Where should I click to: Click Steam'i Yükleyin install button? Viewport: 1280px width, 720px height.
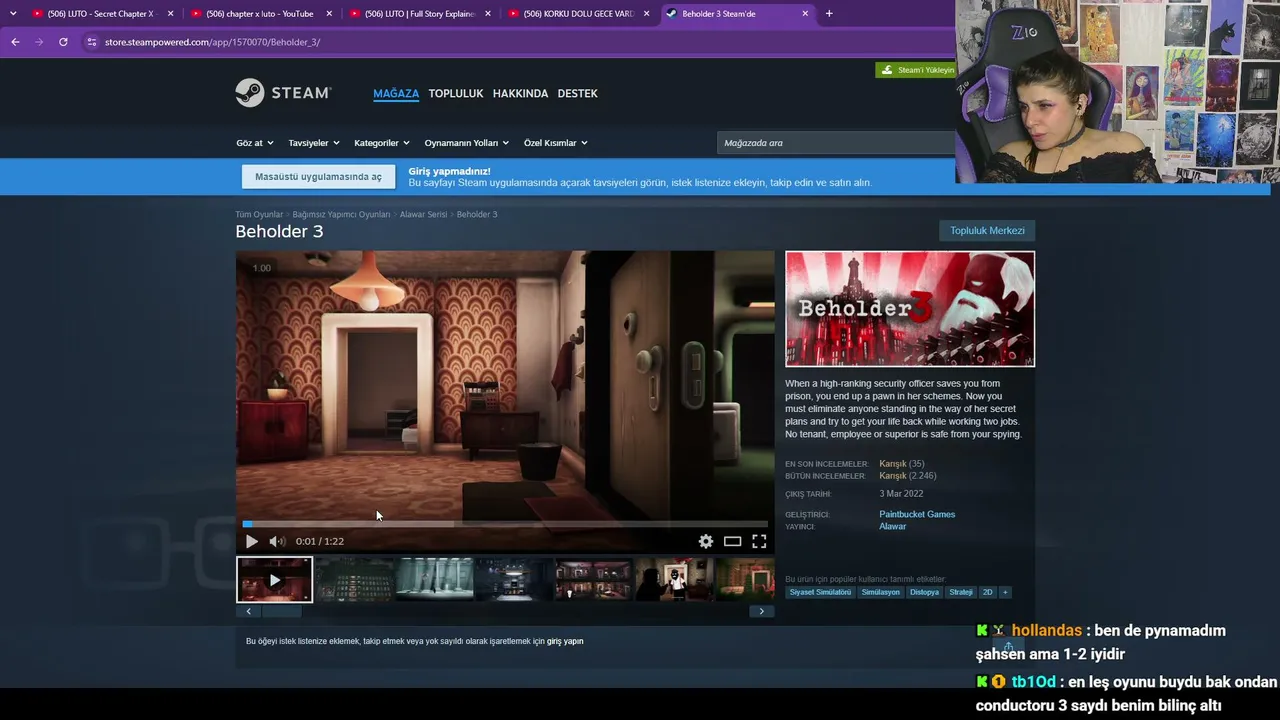click(917, 70)
